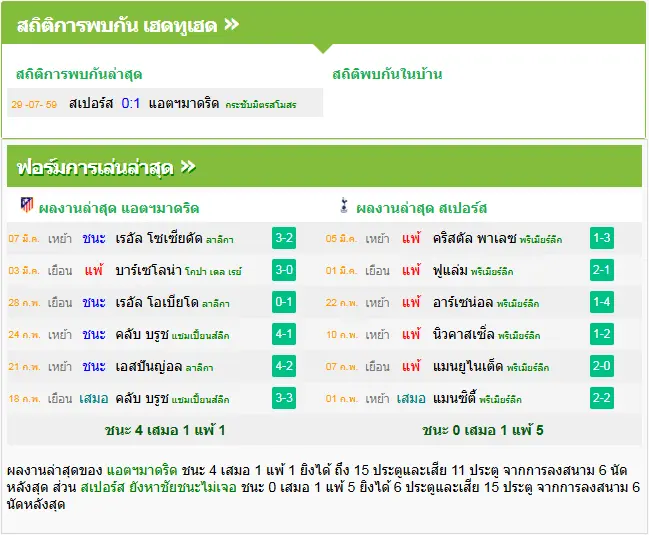Click the 3-2 score badge for เรอัล โซเซียดัด

tap(284, 238)
